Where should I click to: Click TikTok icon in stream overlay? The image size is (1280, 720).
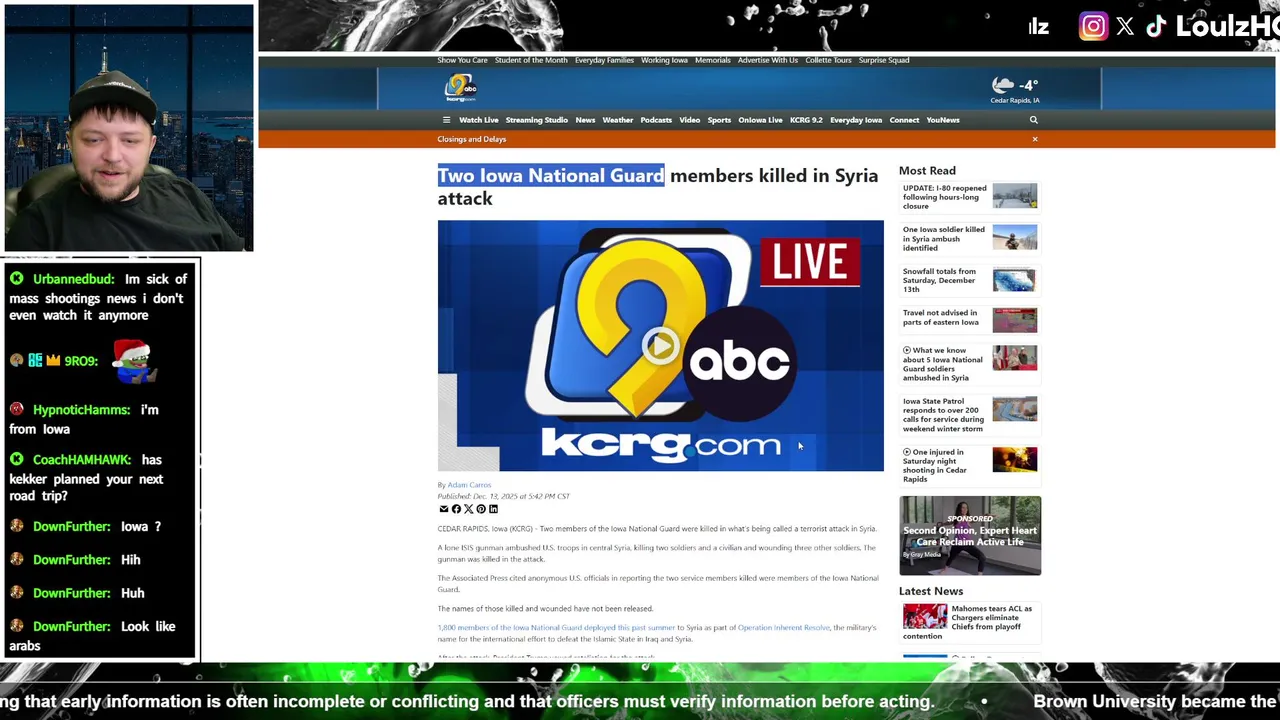tap(1156, 27)
